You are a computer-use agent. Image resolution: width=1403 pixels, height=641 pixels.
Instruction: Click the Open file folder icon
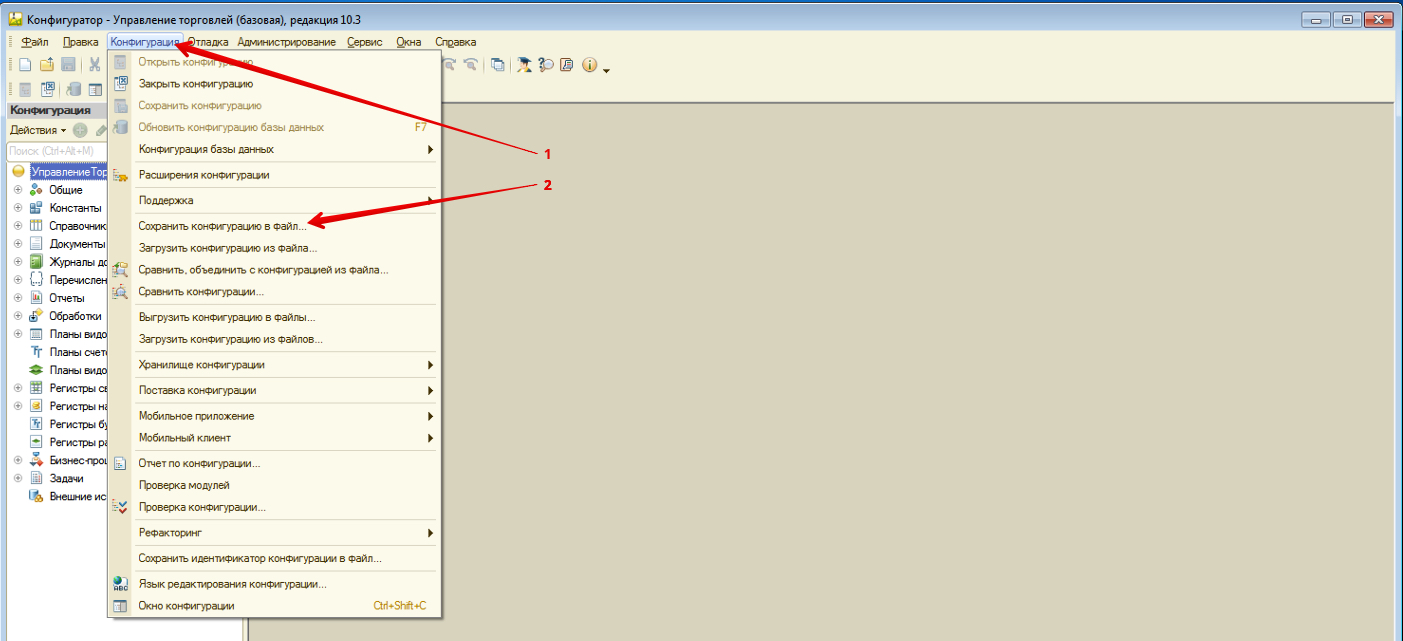(x=46, y=65)
